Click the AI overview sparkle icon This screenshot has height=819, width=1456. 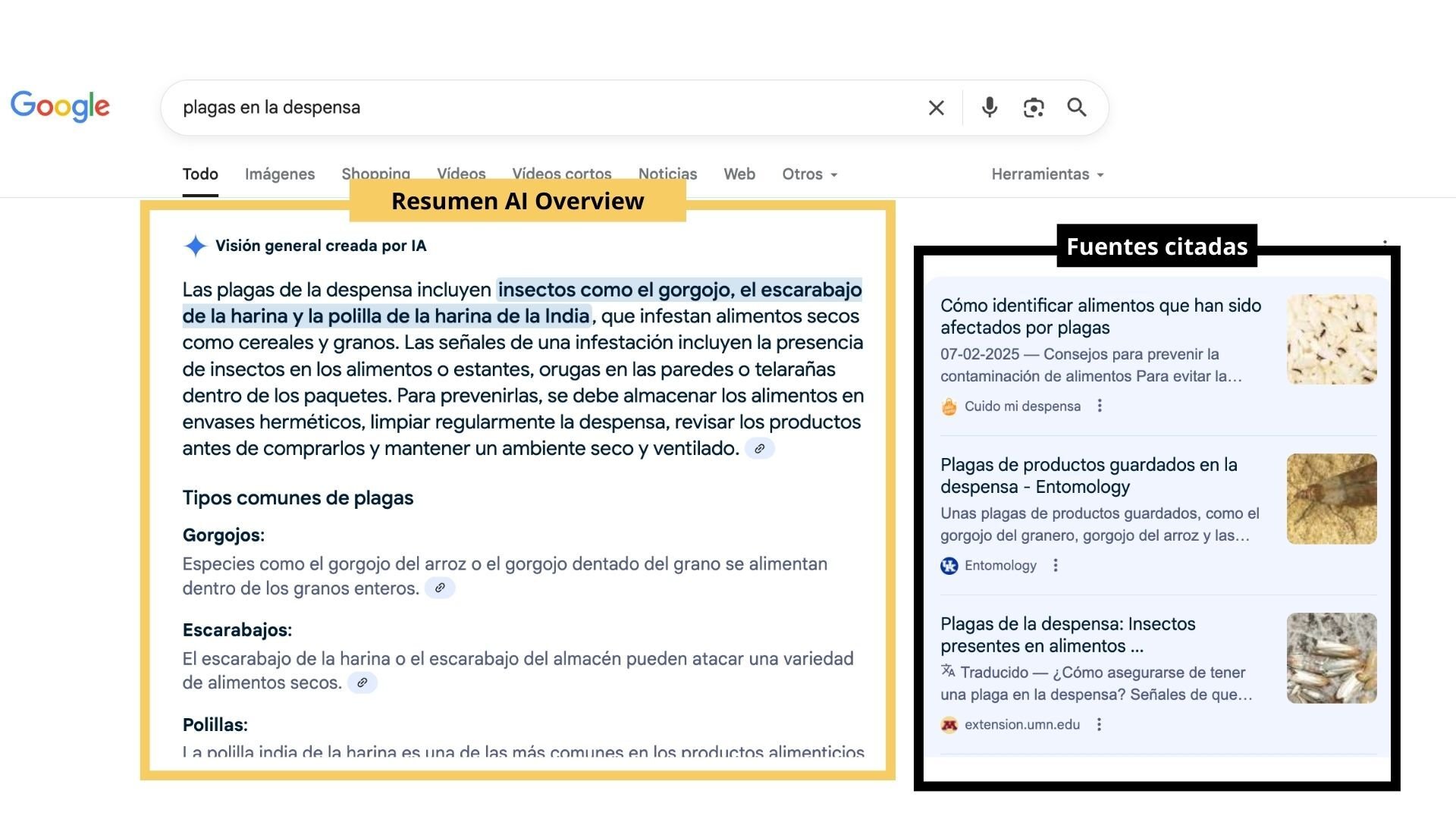(196, 246)
